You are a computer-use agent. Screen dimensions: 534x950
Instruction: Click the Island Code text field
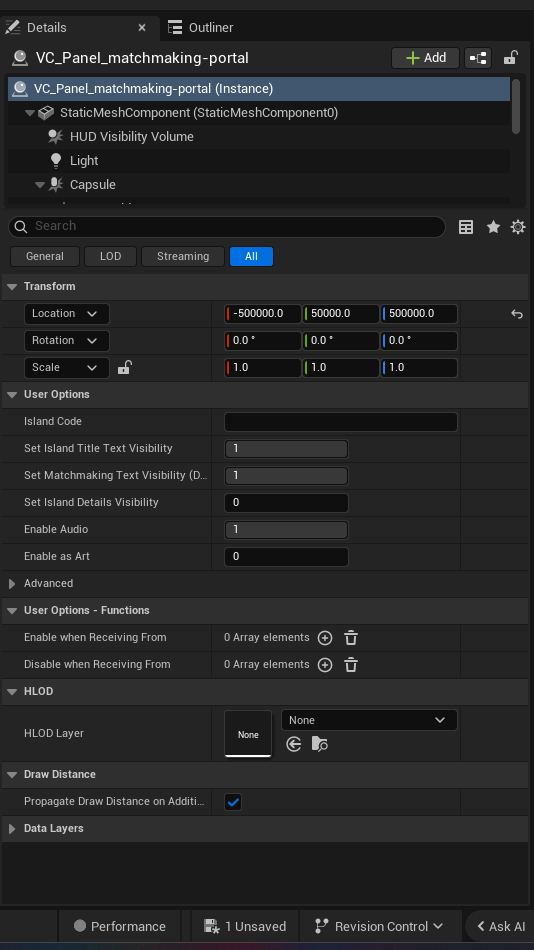(341, 422)
